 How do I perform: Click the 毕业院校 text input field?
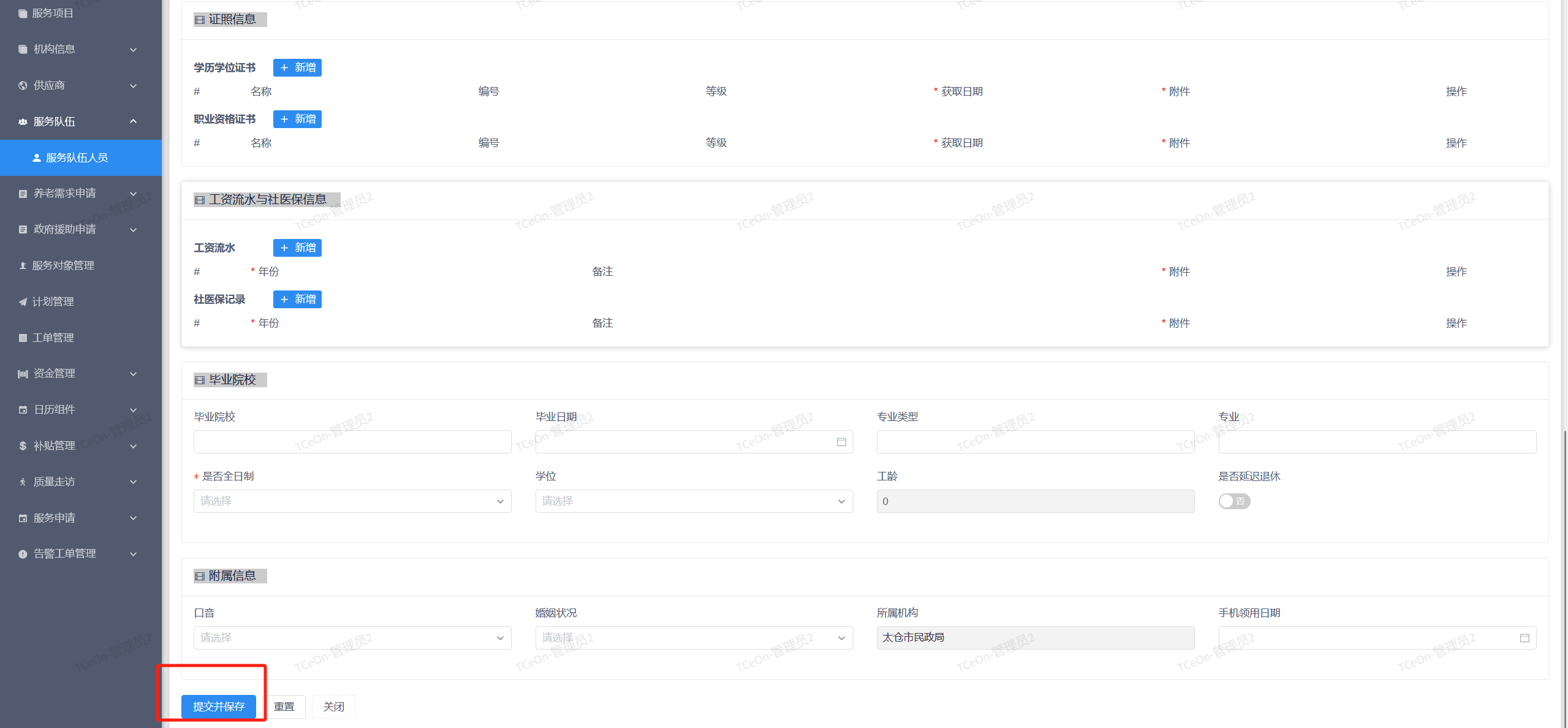coord(352,442)
